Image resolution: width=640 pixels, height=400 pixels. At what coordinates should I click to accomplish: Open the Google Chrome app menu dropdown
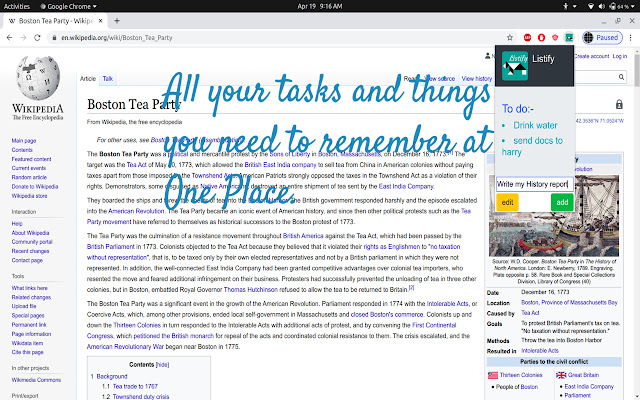69,6
